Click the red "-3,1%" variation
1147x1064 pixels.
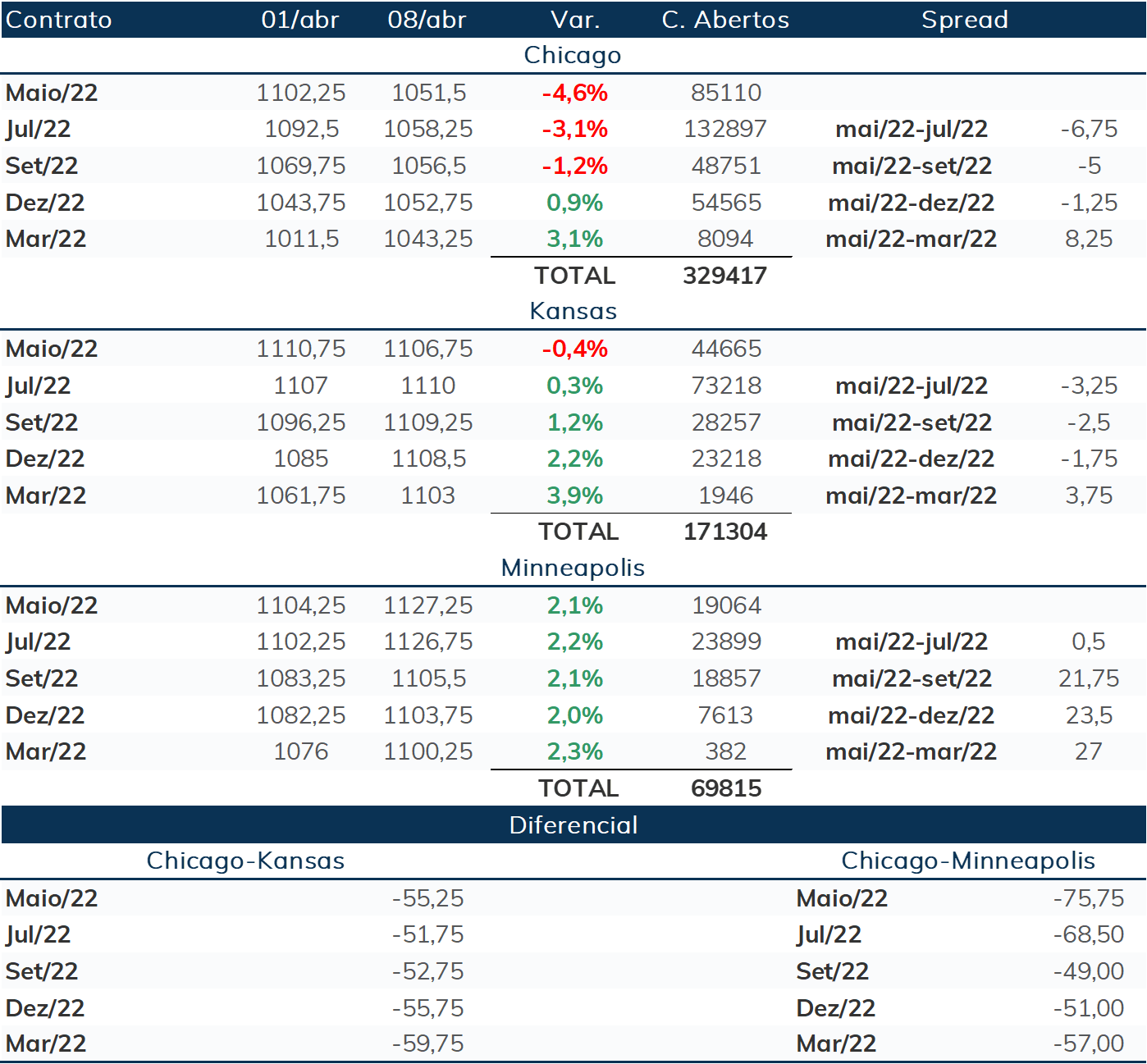[x=575, y=129]
